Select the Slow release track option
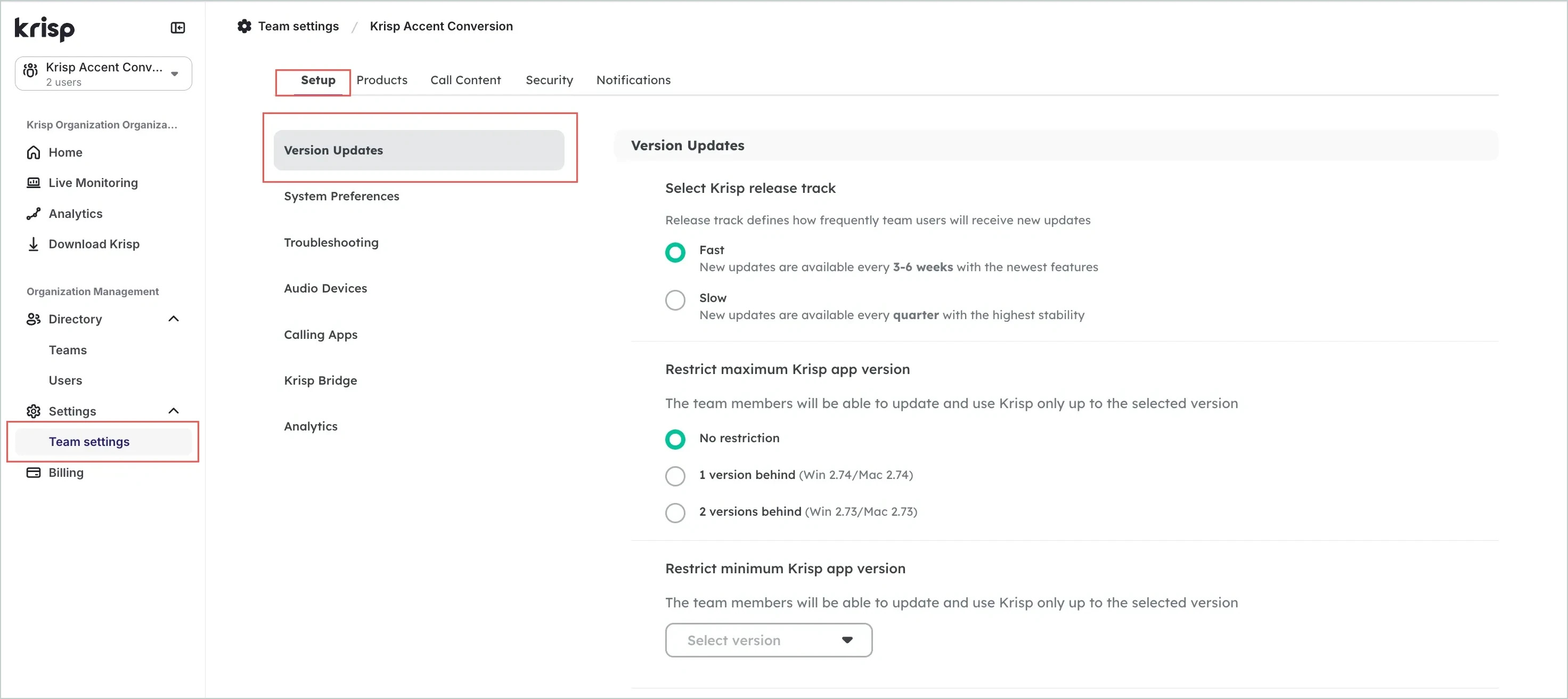 [675, 300]
